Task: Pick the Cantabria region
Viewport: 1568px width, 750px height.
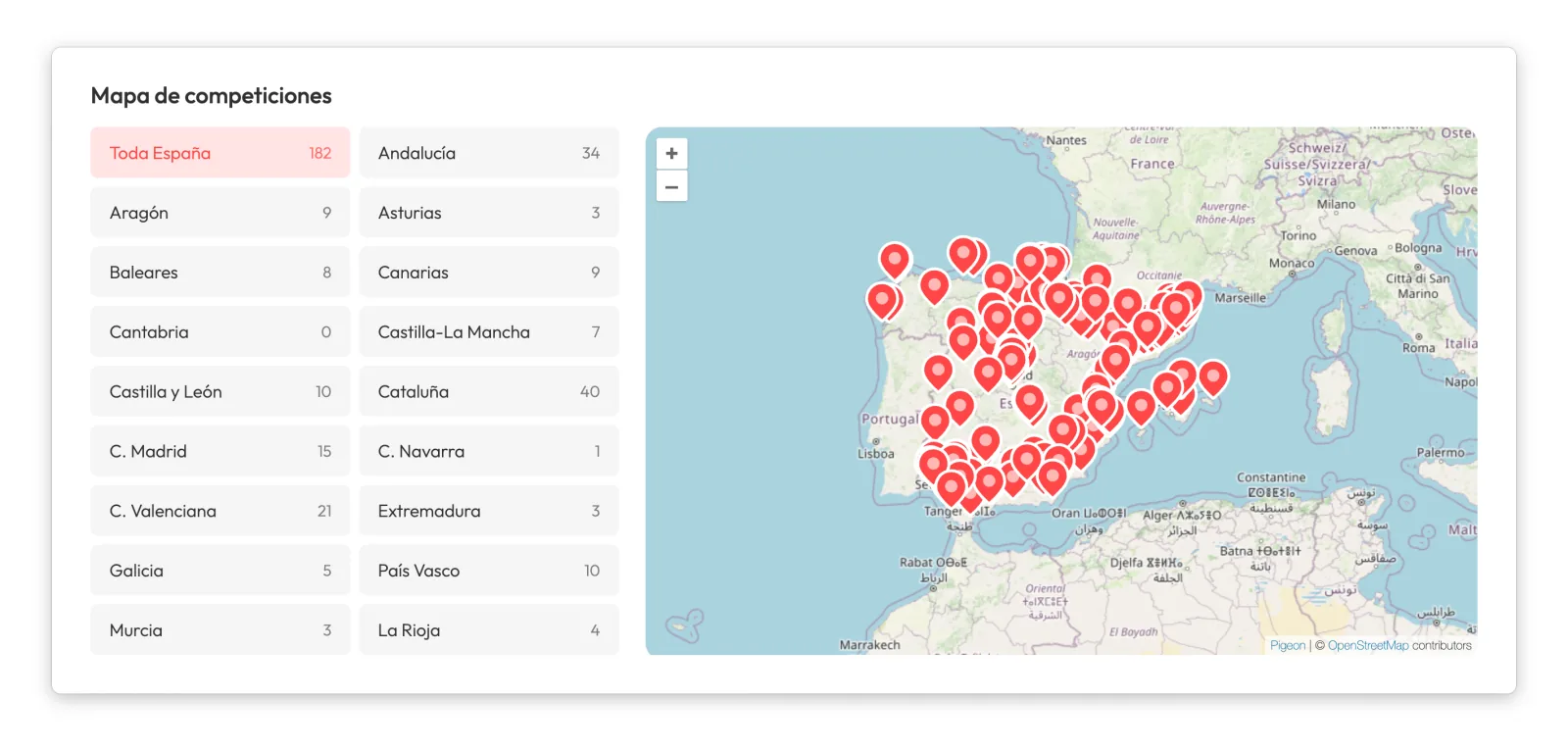Action: tap(220, 332)
